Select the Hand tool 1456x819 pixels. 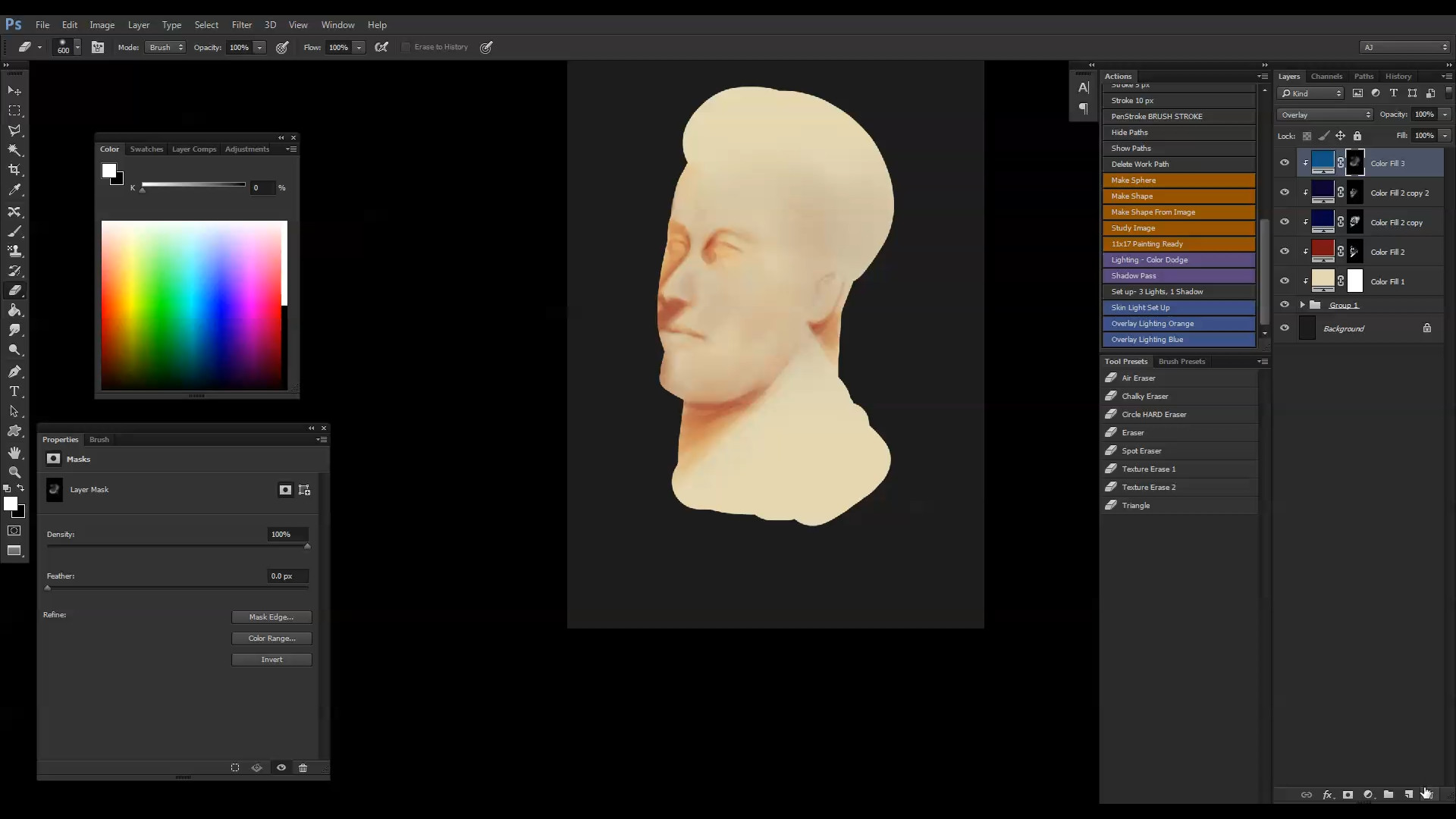14,453
